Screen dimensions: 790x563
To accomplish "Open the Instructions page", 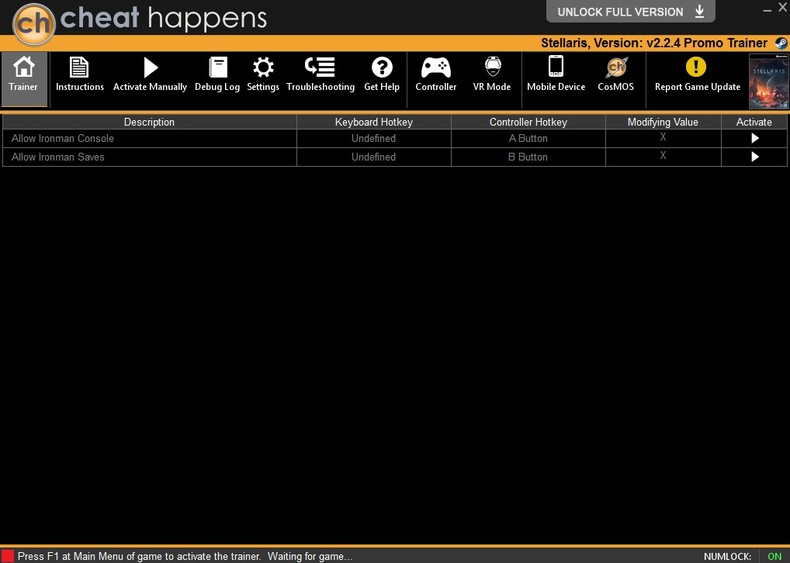I will point(80,74).
